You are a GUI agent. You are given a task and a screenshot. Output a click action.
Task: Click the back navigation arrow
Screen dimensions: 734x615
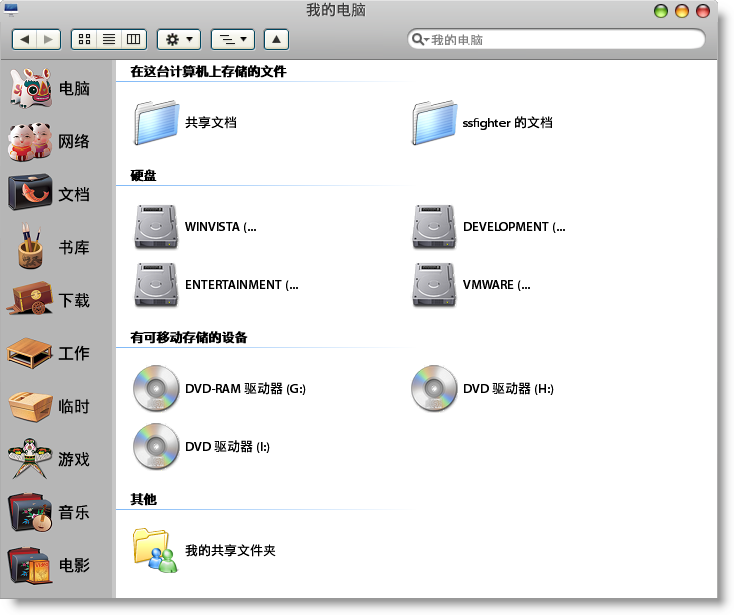click(25, 39)
